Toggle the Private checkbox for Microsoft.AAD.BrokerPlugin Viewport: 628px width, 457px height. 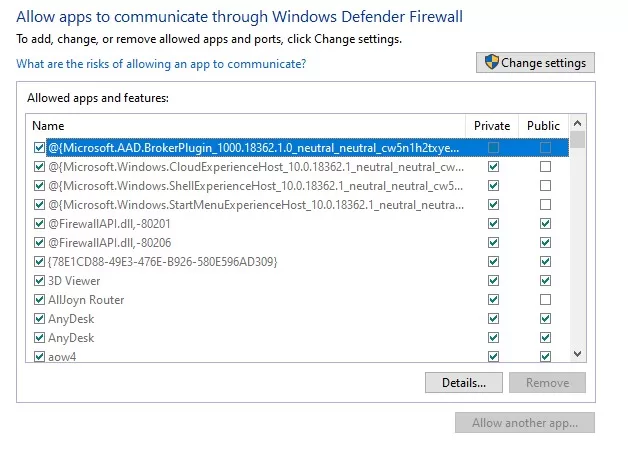[x=493, y=147]
